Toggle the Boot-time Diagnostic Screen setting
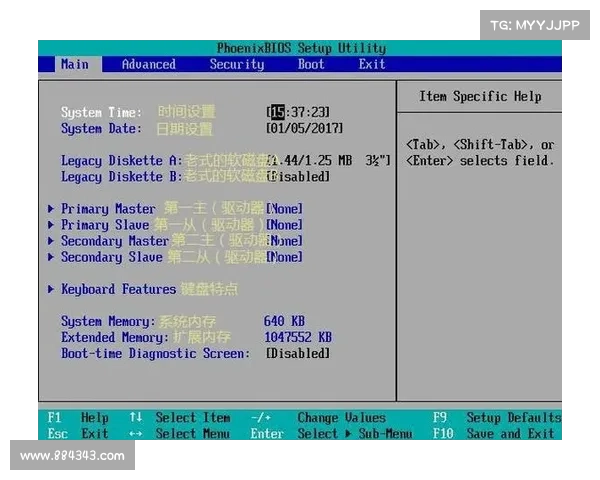This screenshot has height=480, width=600. (298, 353)
